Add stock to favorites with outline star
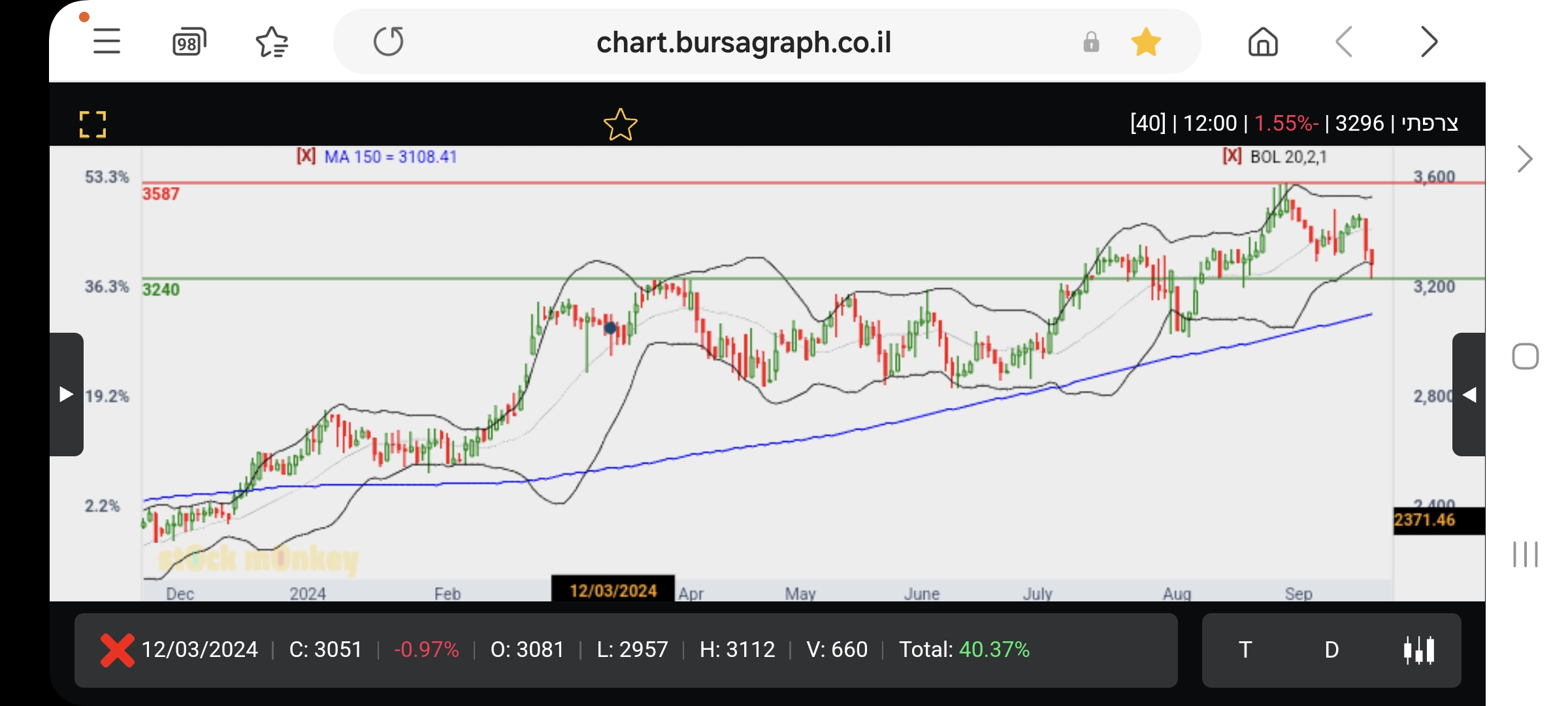This screenshot has width=1568, height=706. [620, 124]
